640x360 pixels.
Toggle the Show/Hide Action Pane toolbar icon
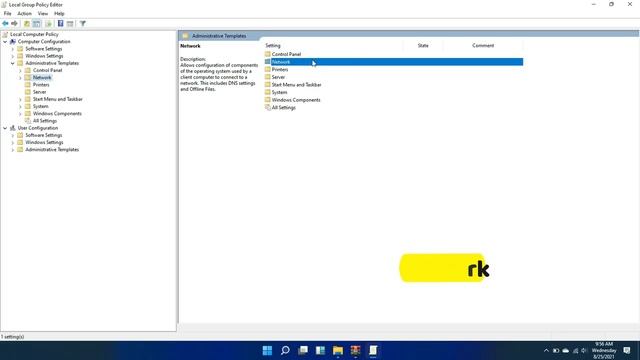coord(70,24)
